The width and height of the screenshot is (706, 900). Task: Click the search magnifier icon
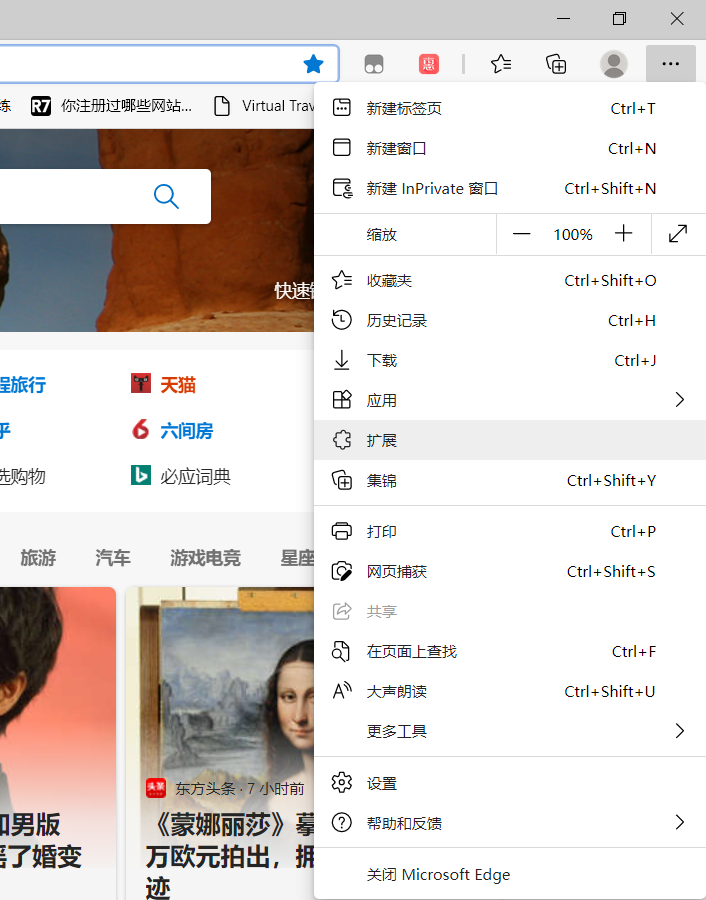tap(166, 196)
